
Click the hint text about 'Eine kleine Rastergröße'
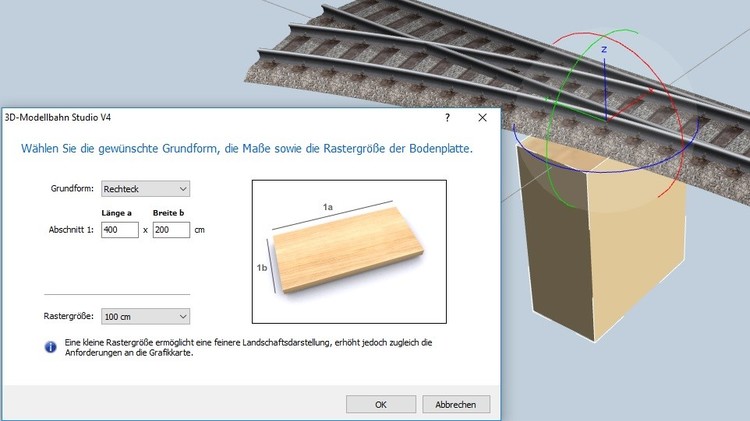click(248, 348)
